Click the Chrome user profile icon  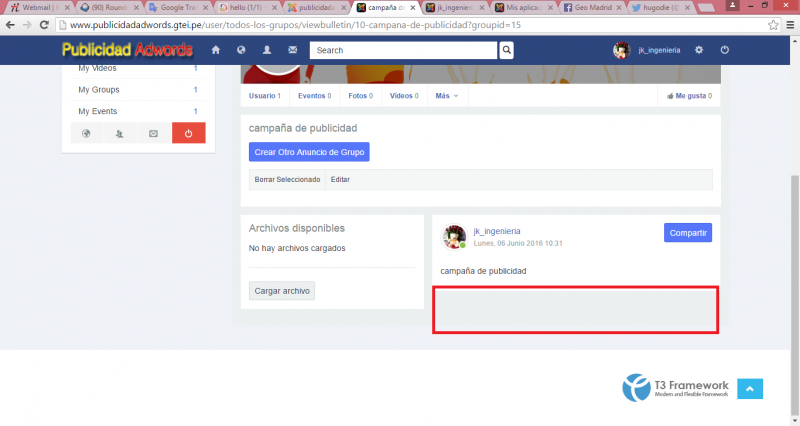pyautogui.click(x=732, y=5)
